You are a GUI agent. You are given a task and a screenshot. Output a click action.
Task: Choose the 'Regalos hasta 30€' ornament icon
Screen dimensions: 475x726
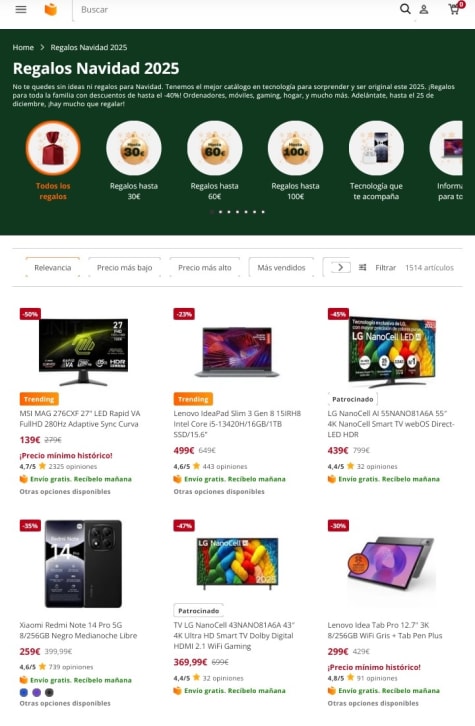point(134,148)
